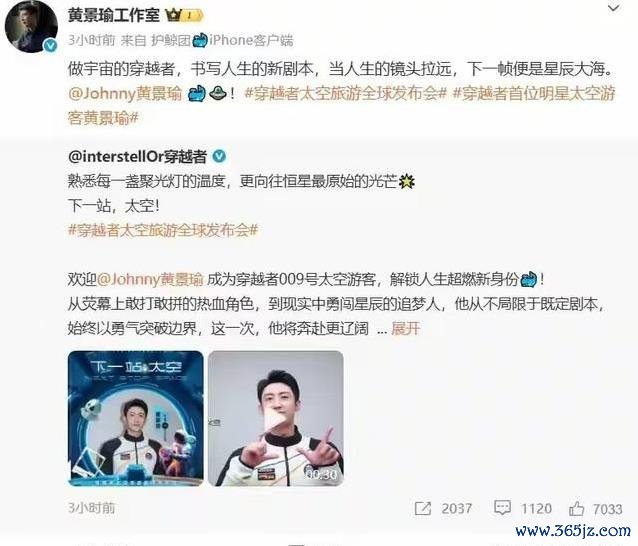The width and height of the screenshot is (638, 546).
Task: Open @interstellOr穿越者 account name
Action: (138, 156)
